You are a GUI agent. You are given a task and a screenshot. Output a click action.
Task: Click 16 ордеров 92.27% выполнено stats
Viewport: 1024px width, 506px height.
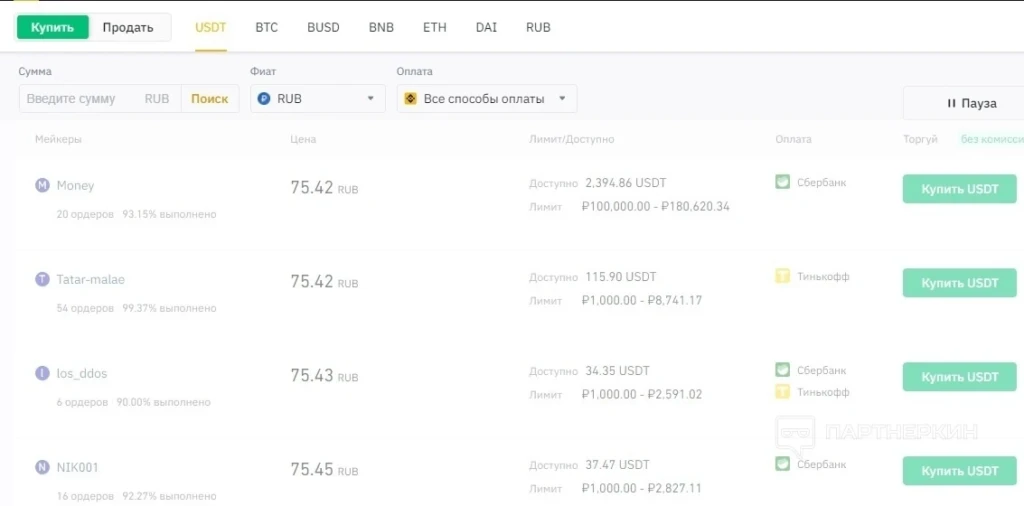(136, 496)
